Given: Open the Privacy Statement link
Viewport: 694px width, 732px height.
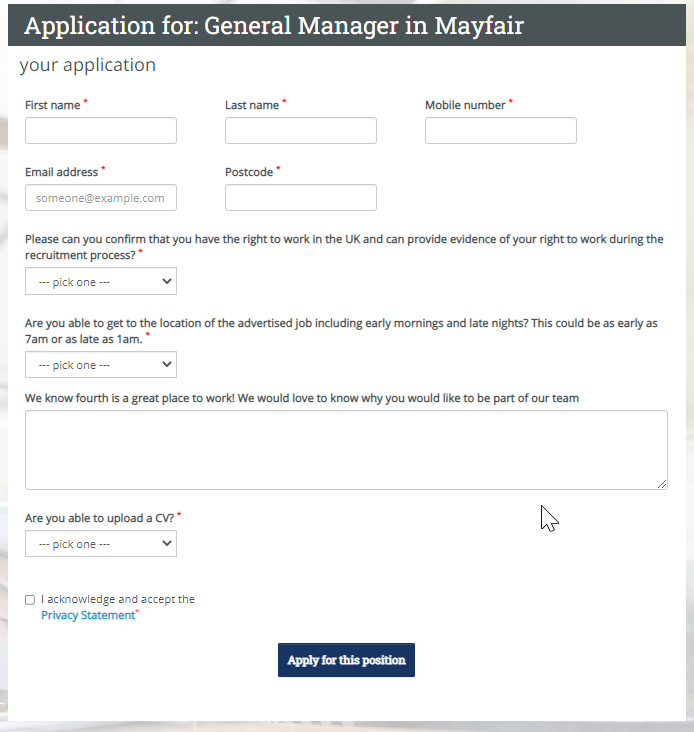Looking at the screenshot, I should coord(88,615).
